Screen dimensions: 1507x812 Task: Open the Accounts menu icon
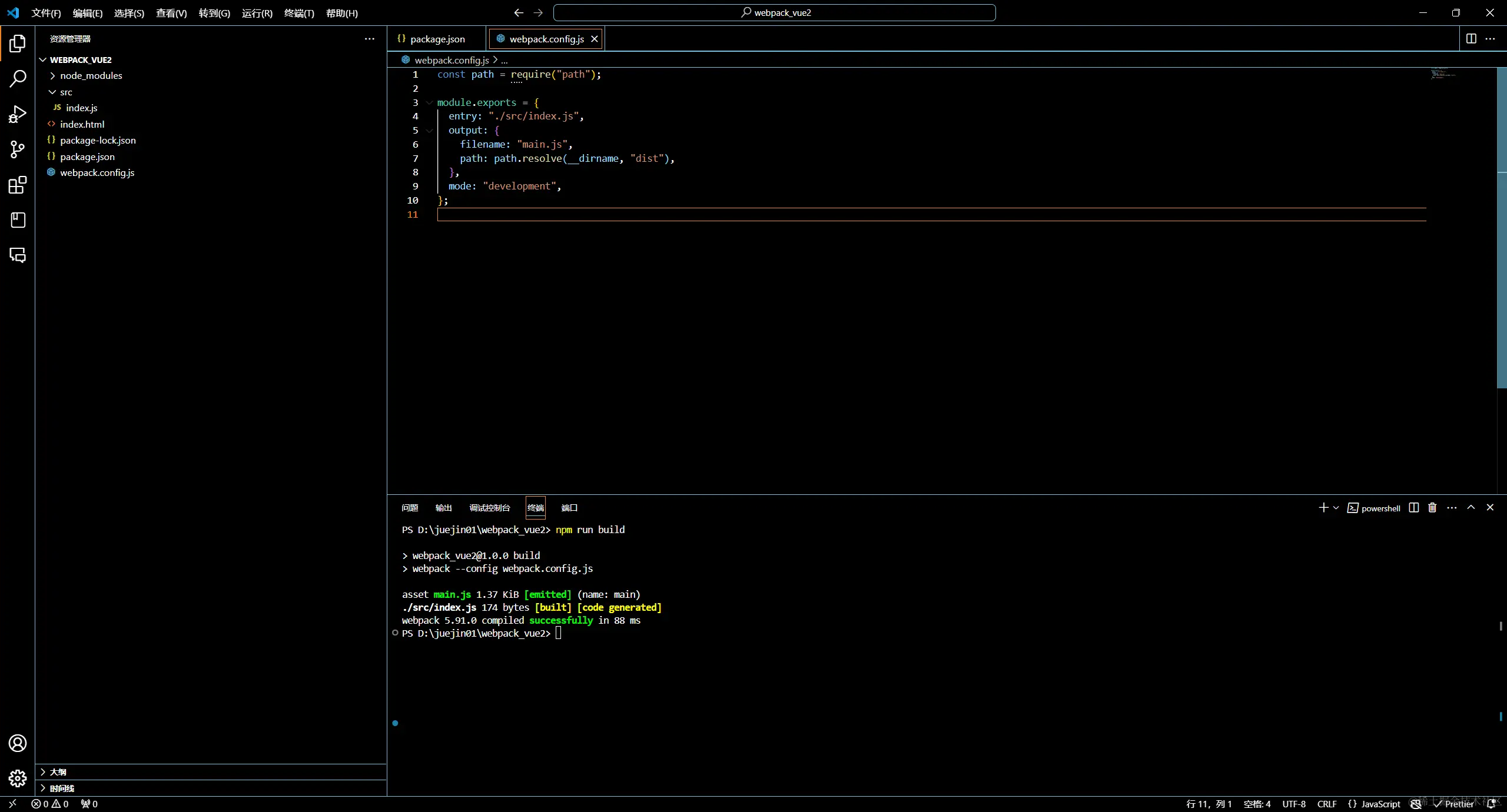coord(18,743)
